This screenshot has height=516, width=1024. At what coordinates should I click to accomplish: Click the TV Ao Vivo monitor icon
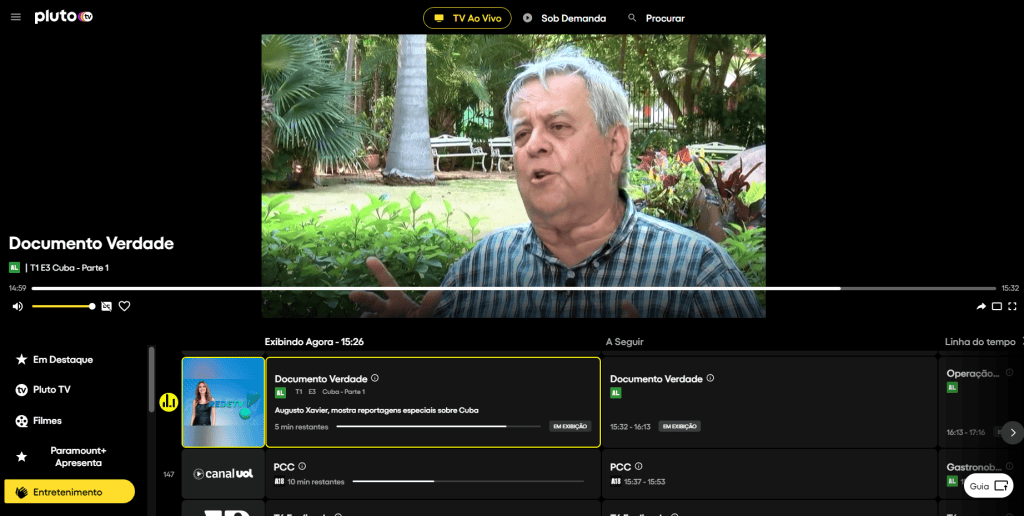(x=439, y=18)
